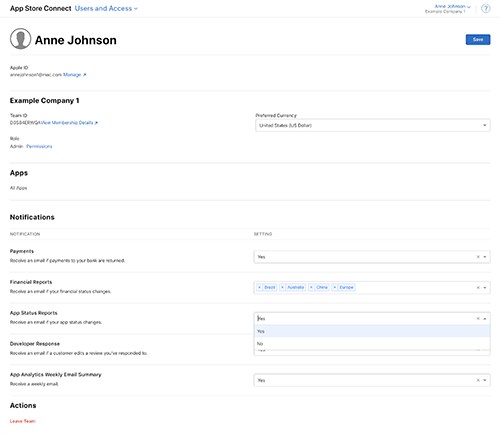Click the Save button
This screenshot has height=434, width=500.
click(x=478, y=39)
